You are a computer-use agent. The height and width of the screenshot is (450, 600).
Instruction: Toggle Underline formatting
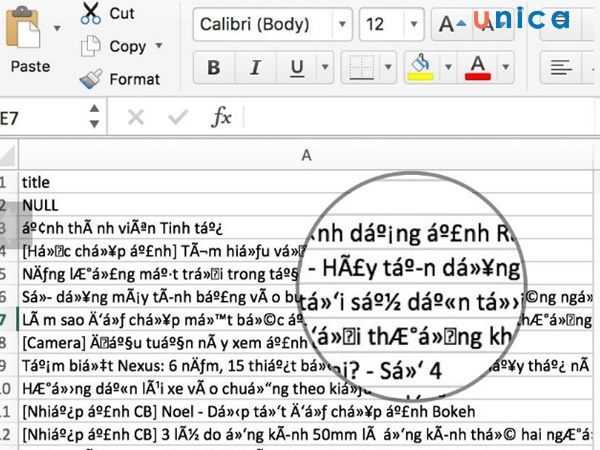click(297, 67)
